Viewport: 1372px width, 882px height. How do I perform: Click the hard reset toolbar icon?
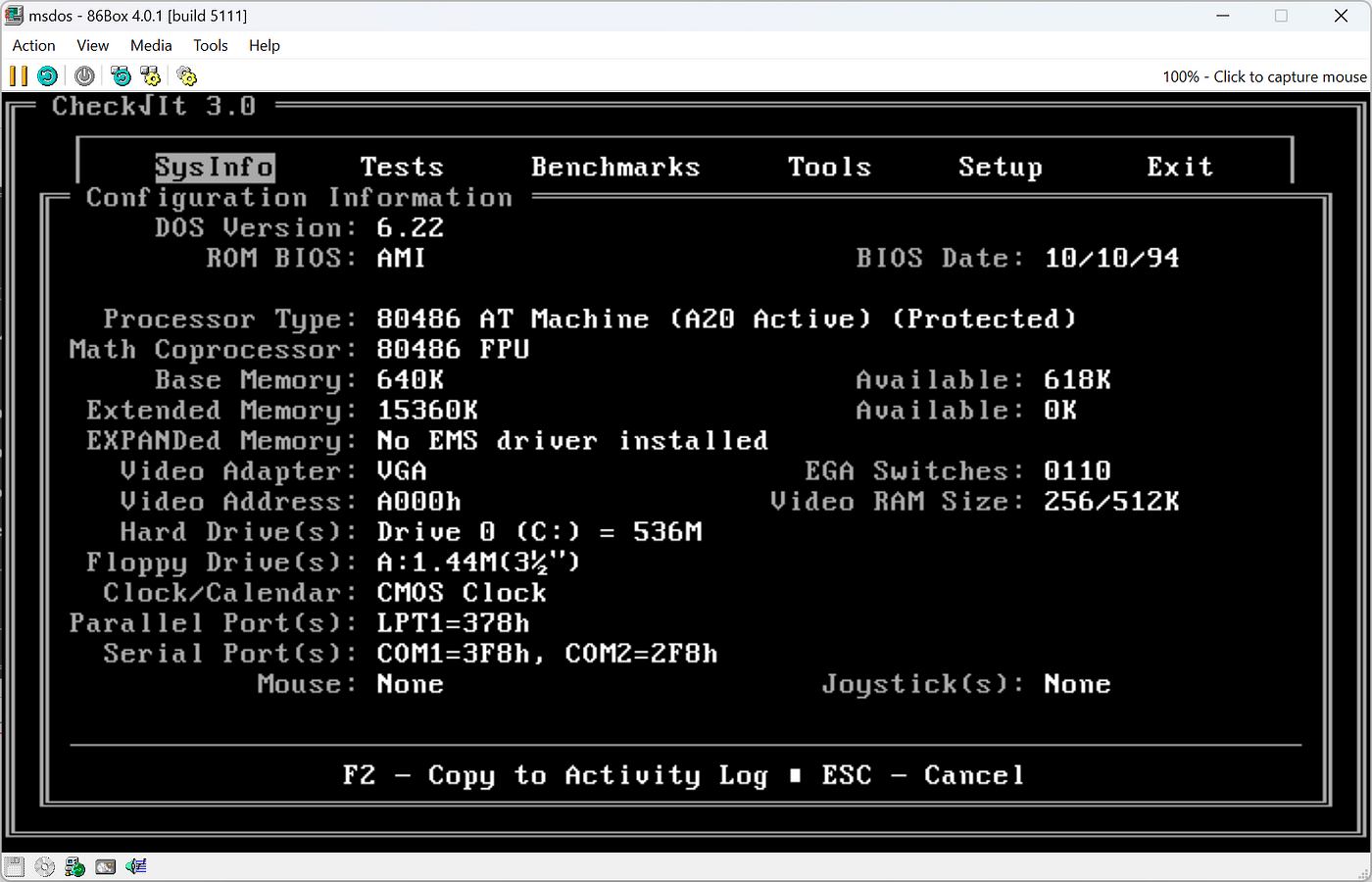(47, 76)
